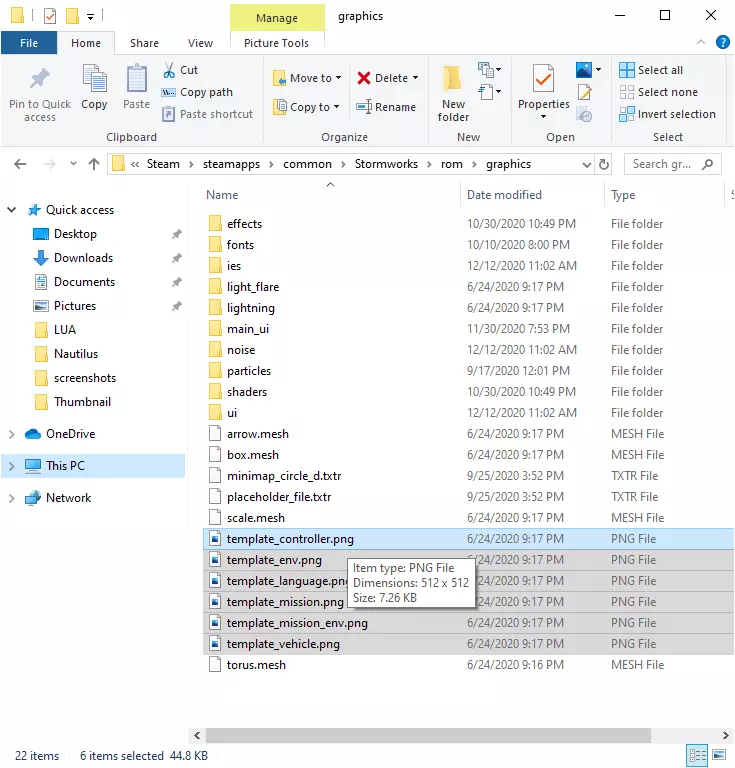The height and width of the screenshot is (768, 735).
Task: Click steamapps in the breadcrumb path
Action: click(x=231, y=164)
